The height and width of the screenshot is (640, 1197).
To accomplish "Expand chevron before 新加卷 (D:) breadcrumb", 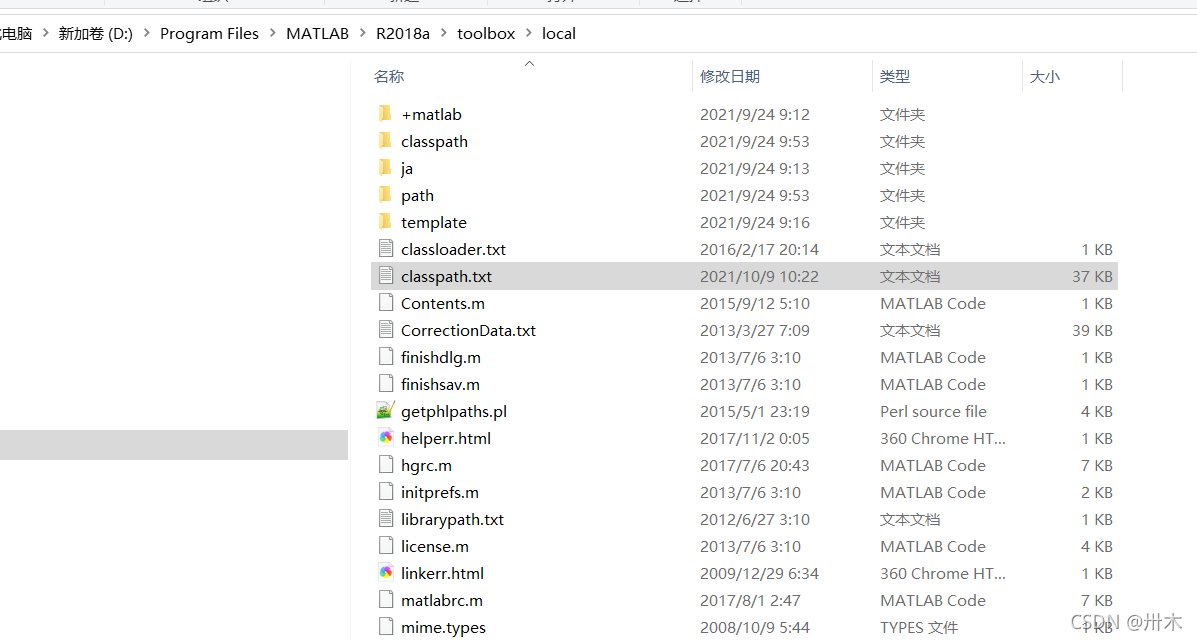I will click(46, 33).
